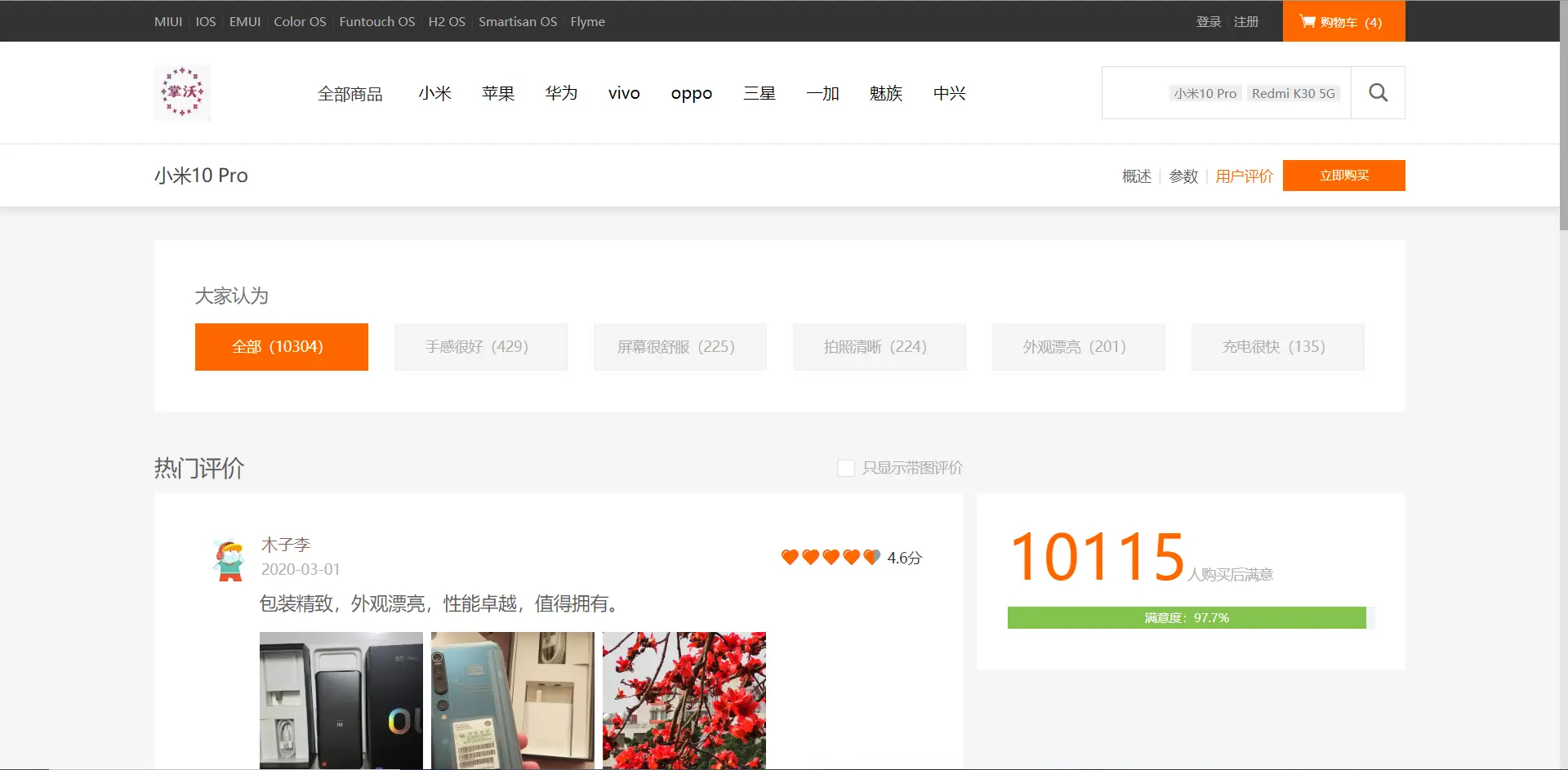The width and height of the screenshot is (1568, 770).
Task: Click 小米10 Pro product title
Action: (201, 176)
